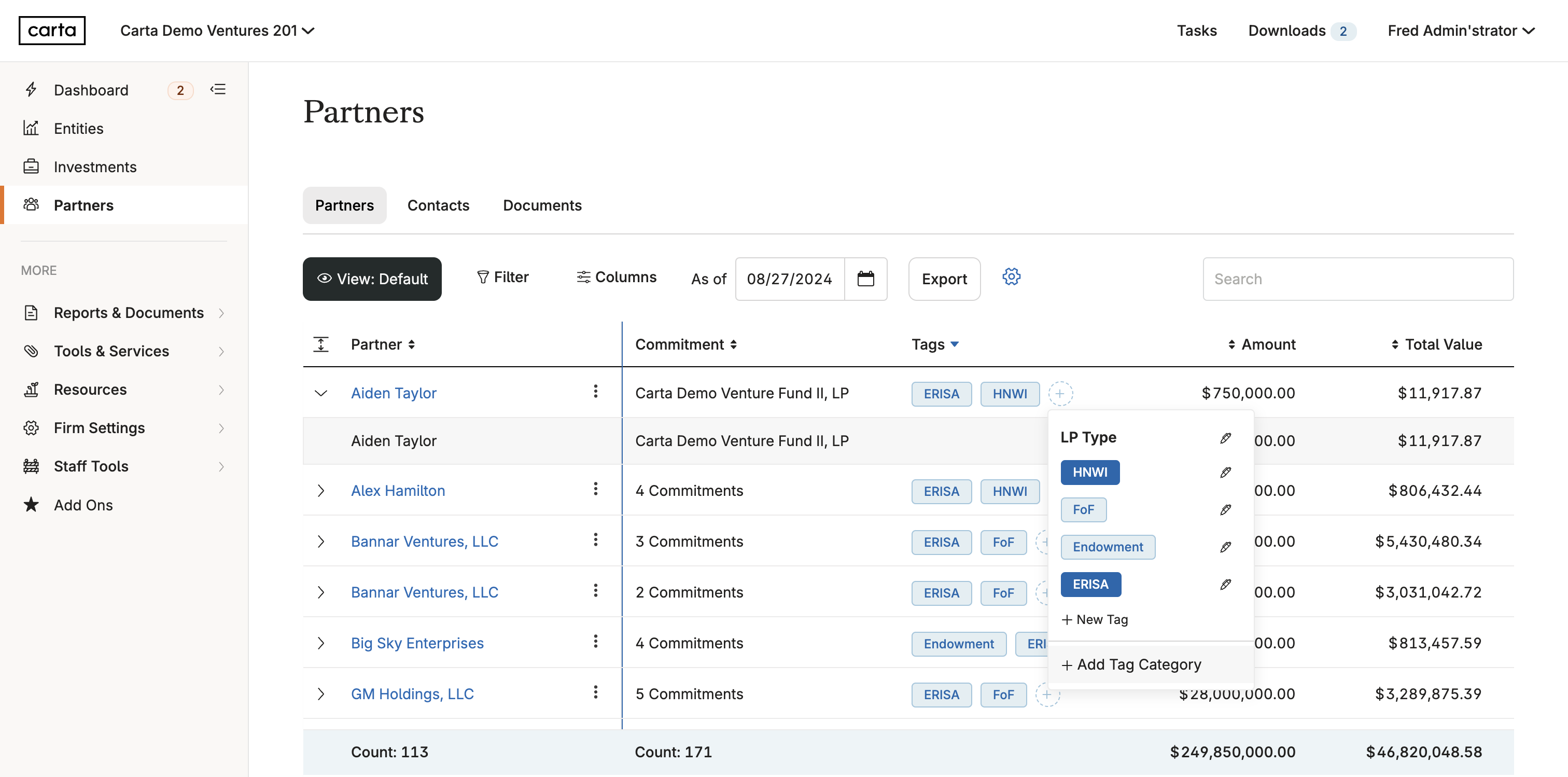Toggle Endowment tag in LP Type popup
The image size is (1568, 777).
[1107, 547]
